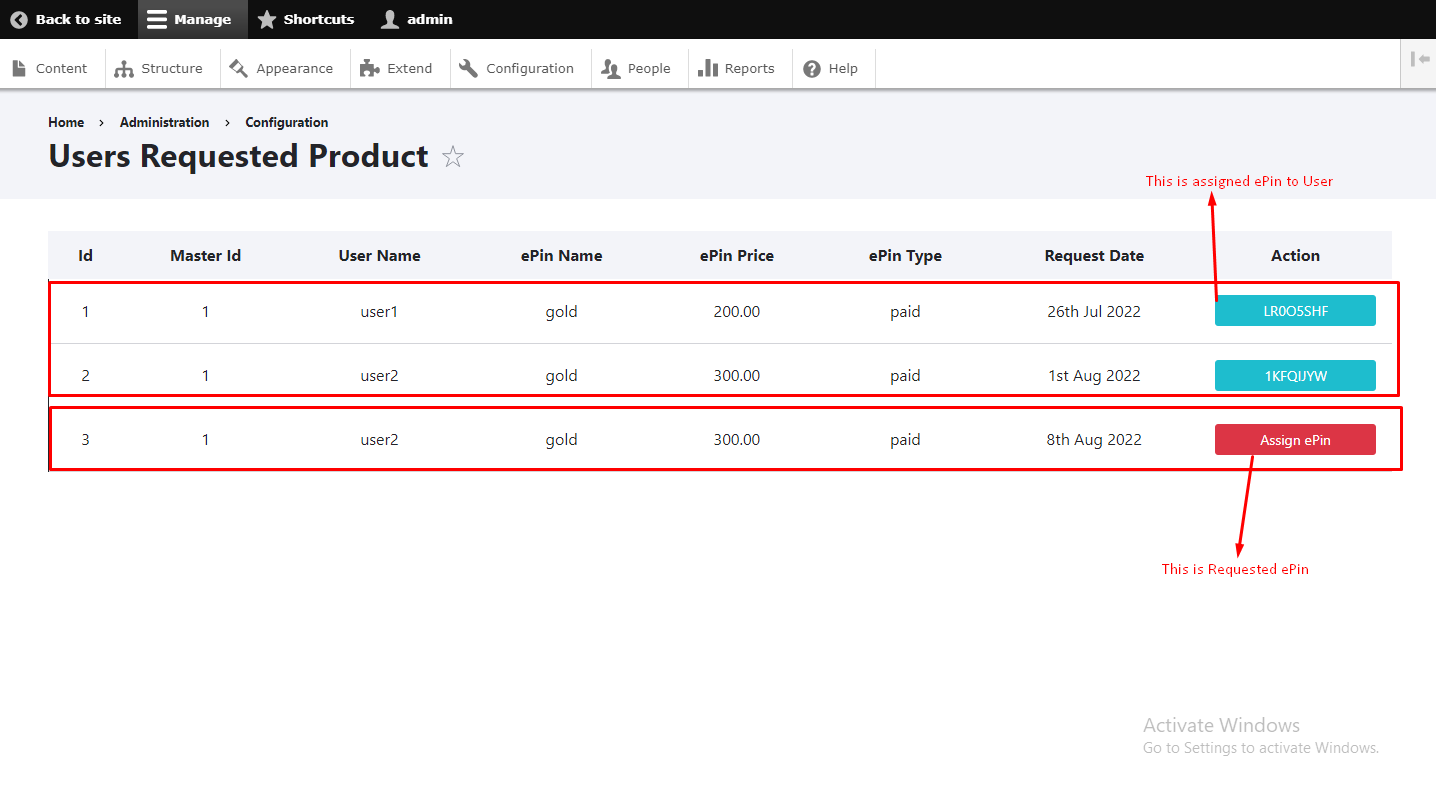Click Configuration breadcrumb link
This screenshot has height=798, width=1436.
[x=286, y=122]
